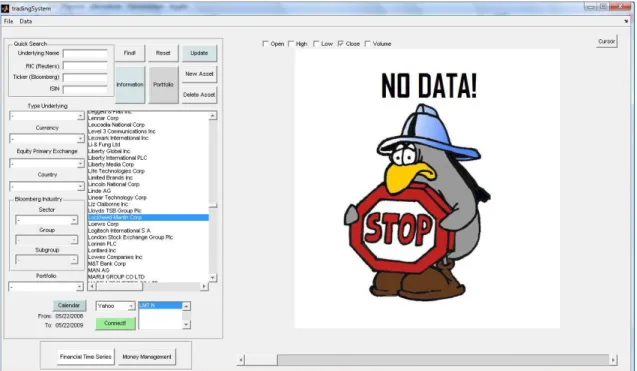The width and height of the screenshot is (637, 371).
Task: Click the tradingSystem title bar app icon
Action: [5, 8]
